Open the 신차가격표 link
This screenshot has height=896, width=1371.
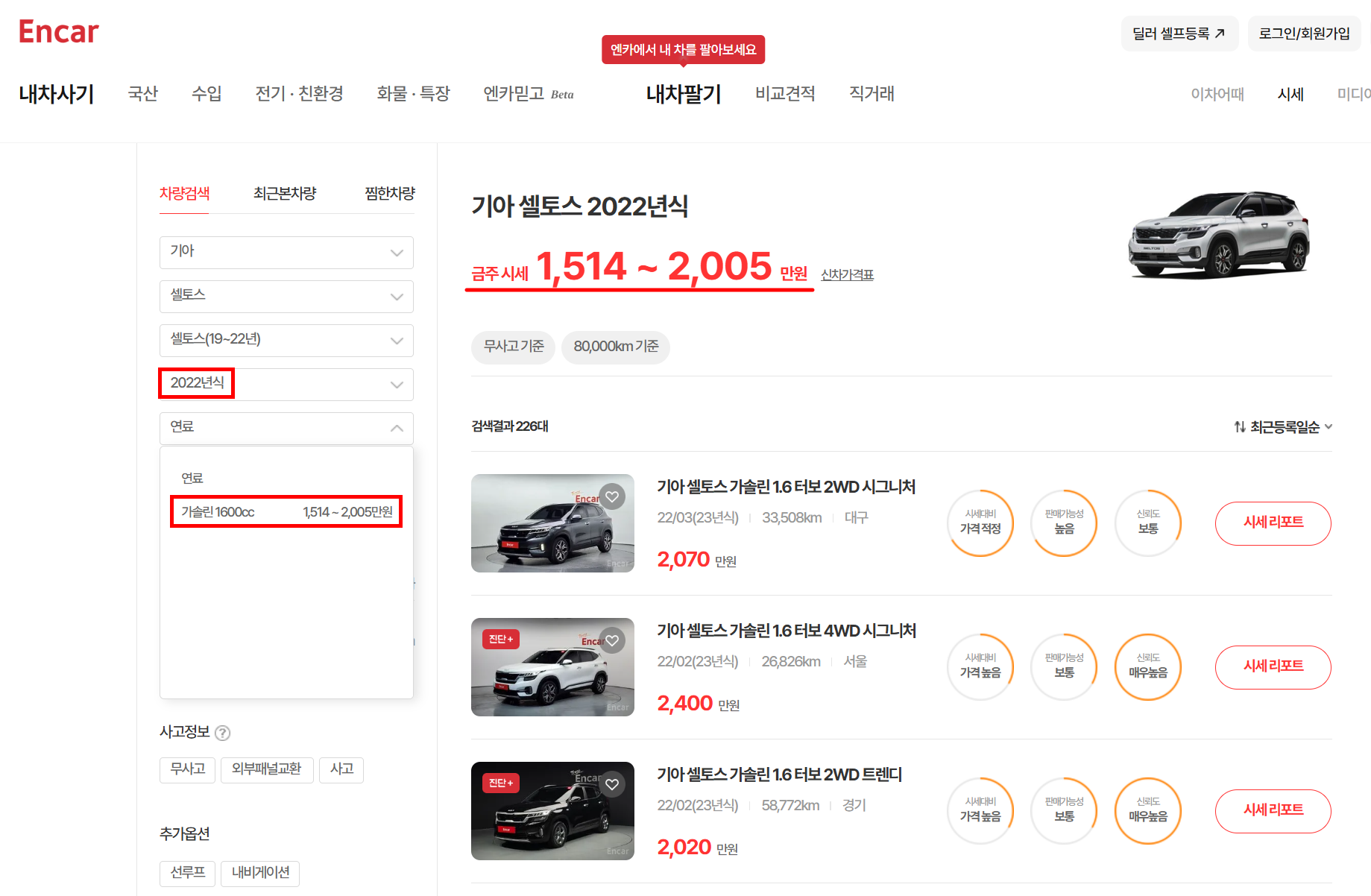[847, 275]
